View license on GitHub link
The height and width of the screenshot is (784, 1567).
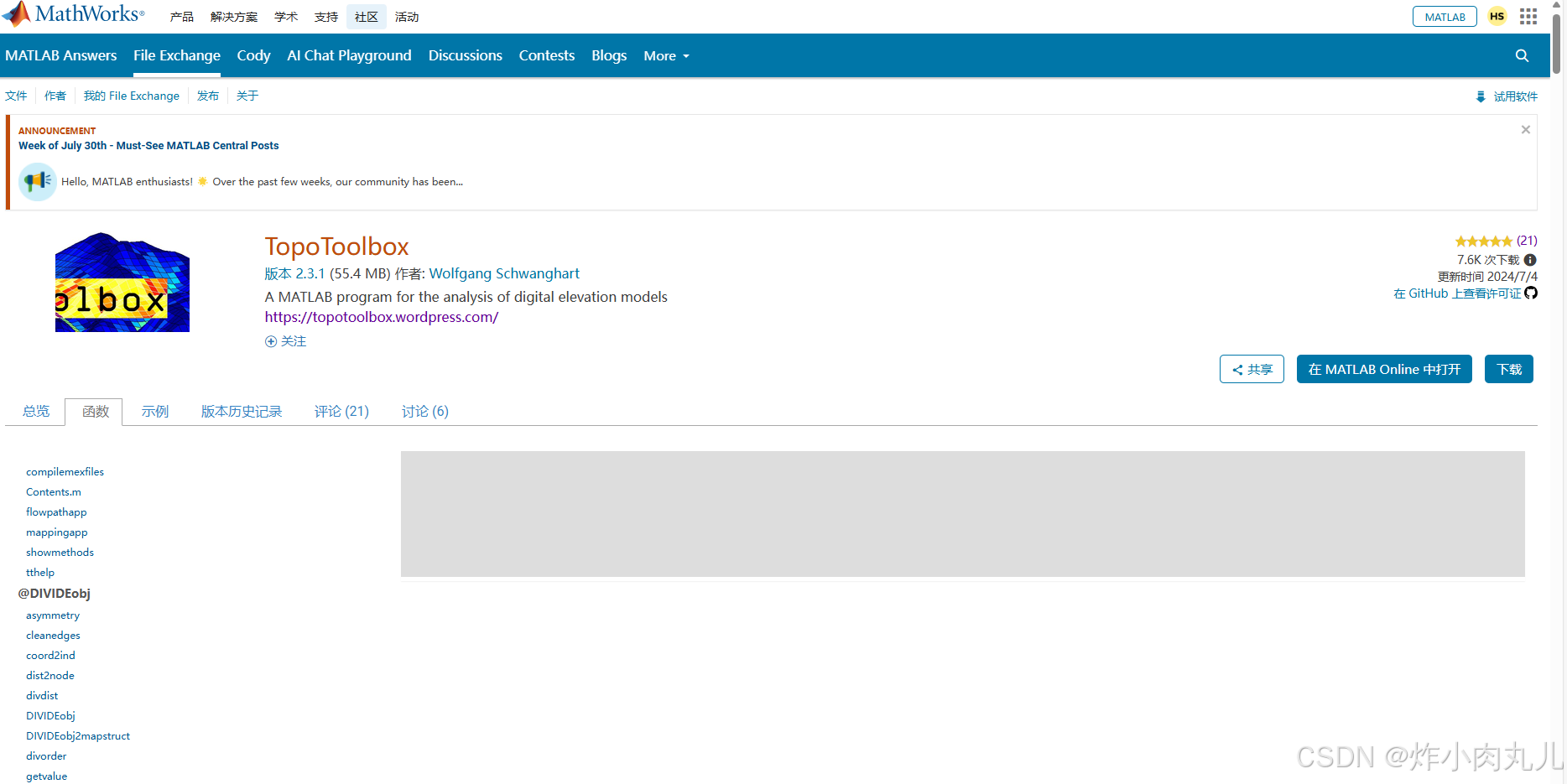1457,293
